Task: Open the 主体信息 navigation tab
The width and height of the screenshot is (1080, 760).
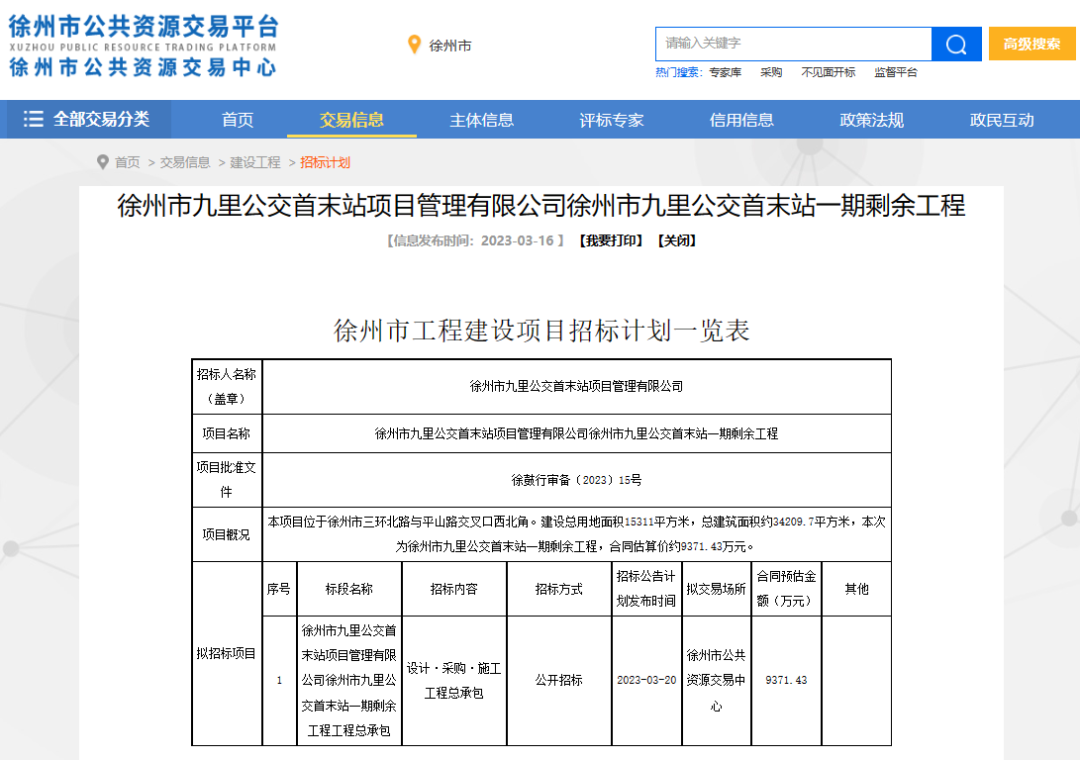Action: (x=481, y=120)
